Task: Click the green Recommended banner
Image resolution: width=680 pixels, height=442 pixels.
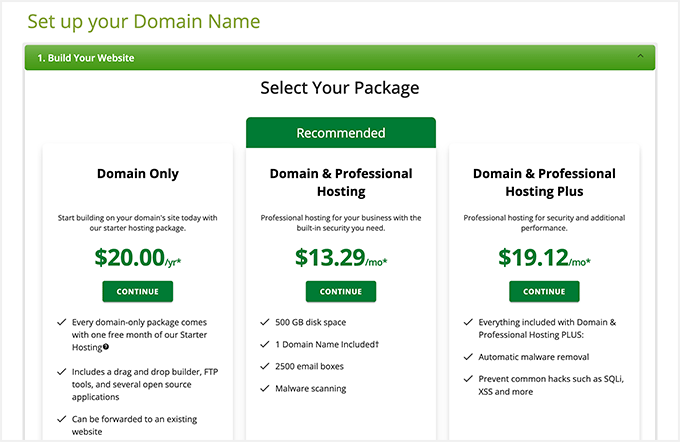Action: pyautogui.click(x=340, y=133)
